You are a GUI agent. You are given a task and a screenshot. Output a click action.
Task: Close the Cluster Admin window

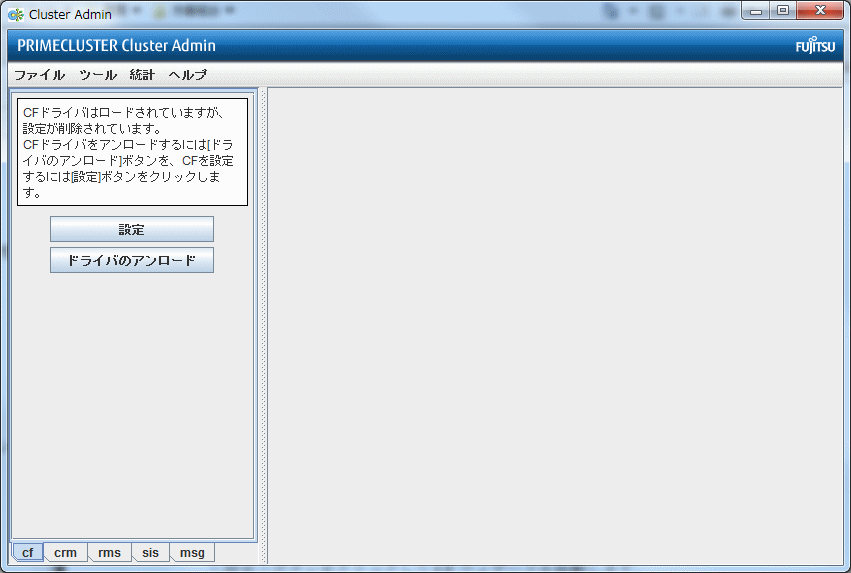[x=820, y=10]
